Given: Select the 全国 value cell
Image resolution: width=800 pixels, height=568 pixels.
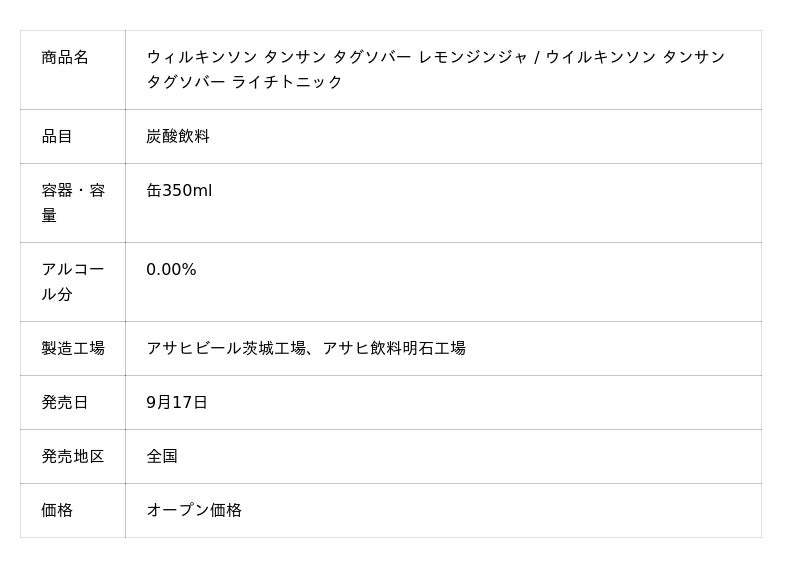Looking at the screenshot, I should coord(162,456).
